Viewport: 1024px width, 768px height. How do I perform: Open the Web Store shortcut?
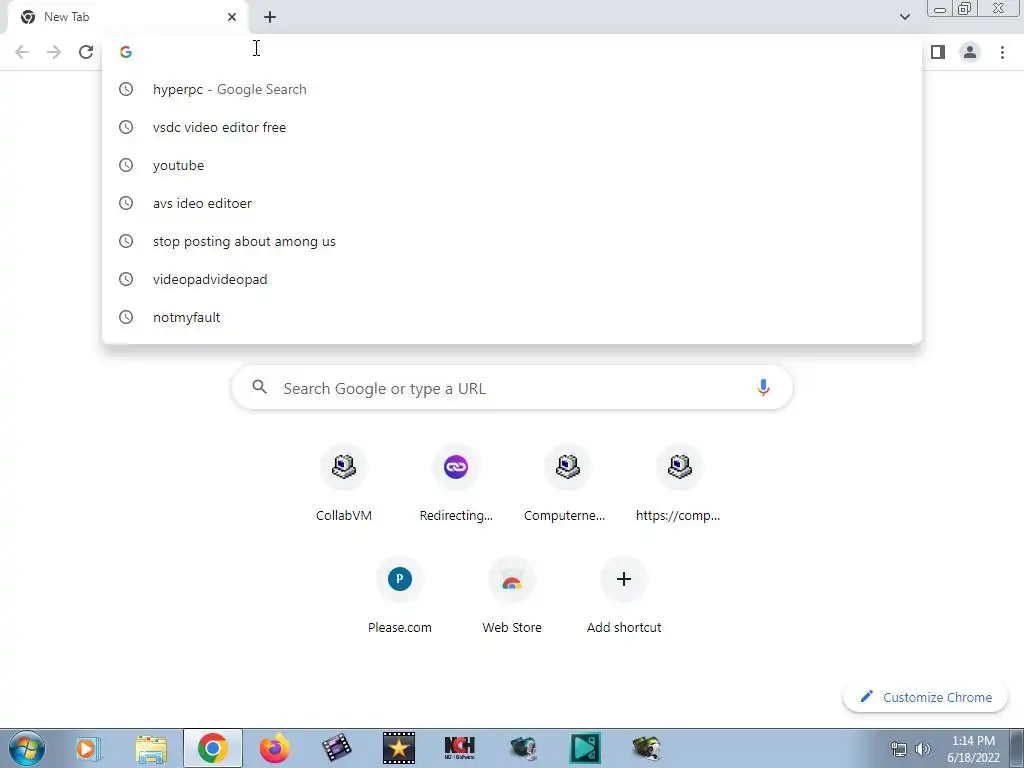(x=512, y=596)
